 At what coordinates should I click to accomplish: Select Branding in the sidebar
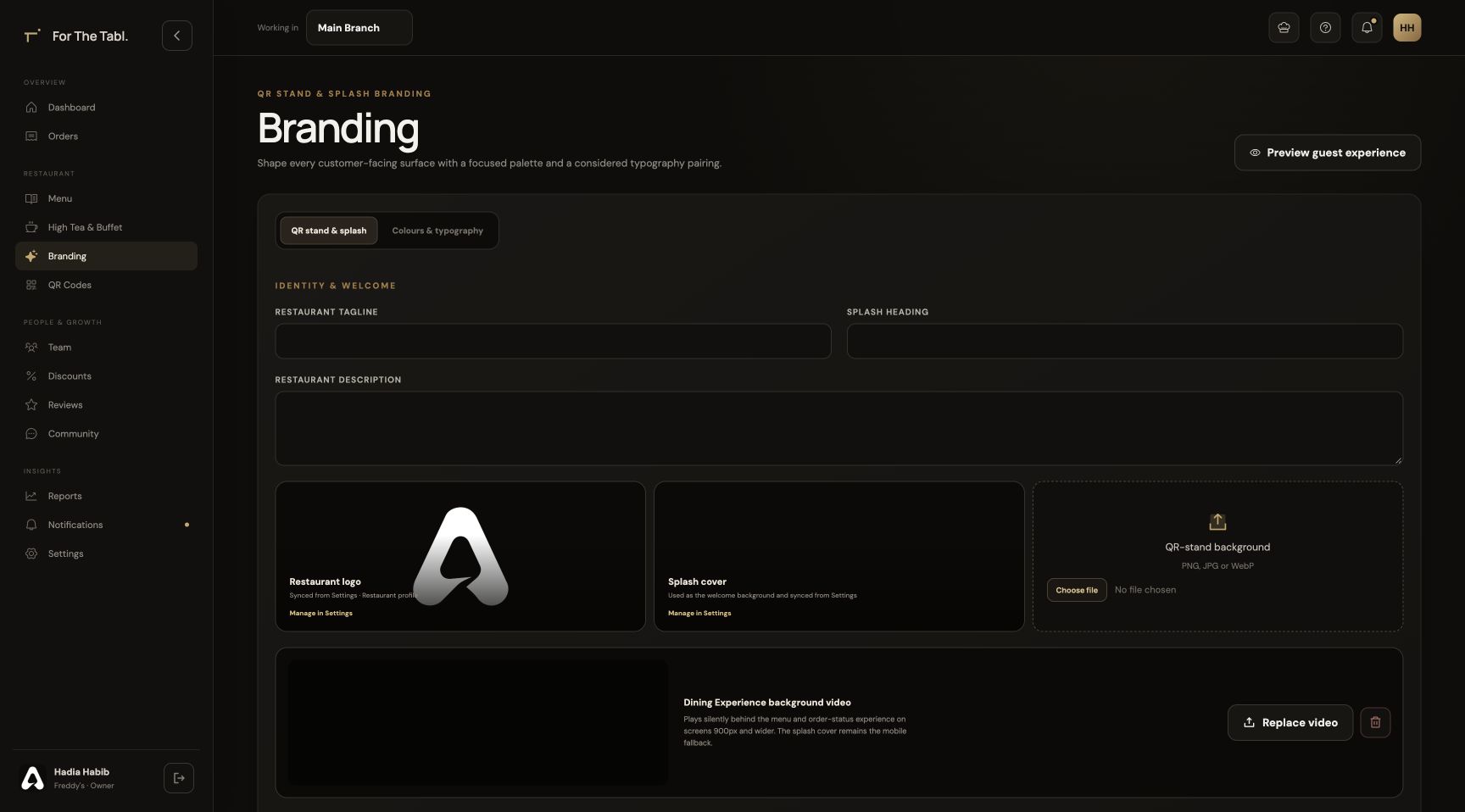pyautogui.click(x=106, y=256)
